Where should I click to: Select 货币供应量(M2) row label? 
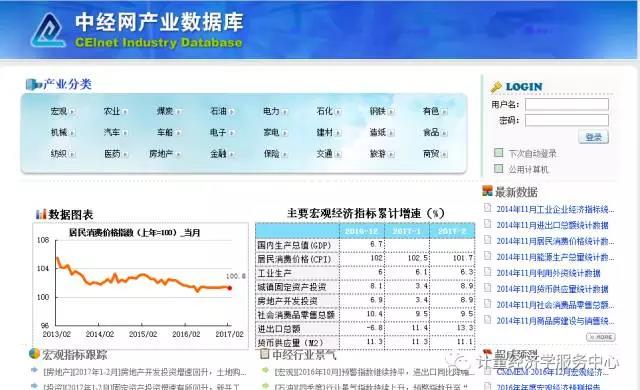click(290, 342)
